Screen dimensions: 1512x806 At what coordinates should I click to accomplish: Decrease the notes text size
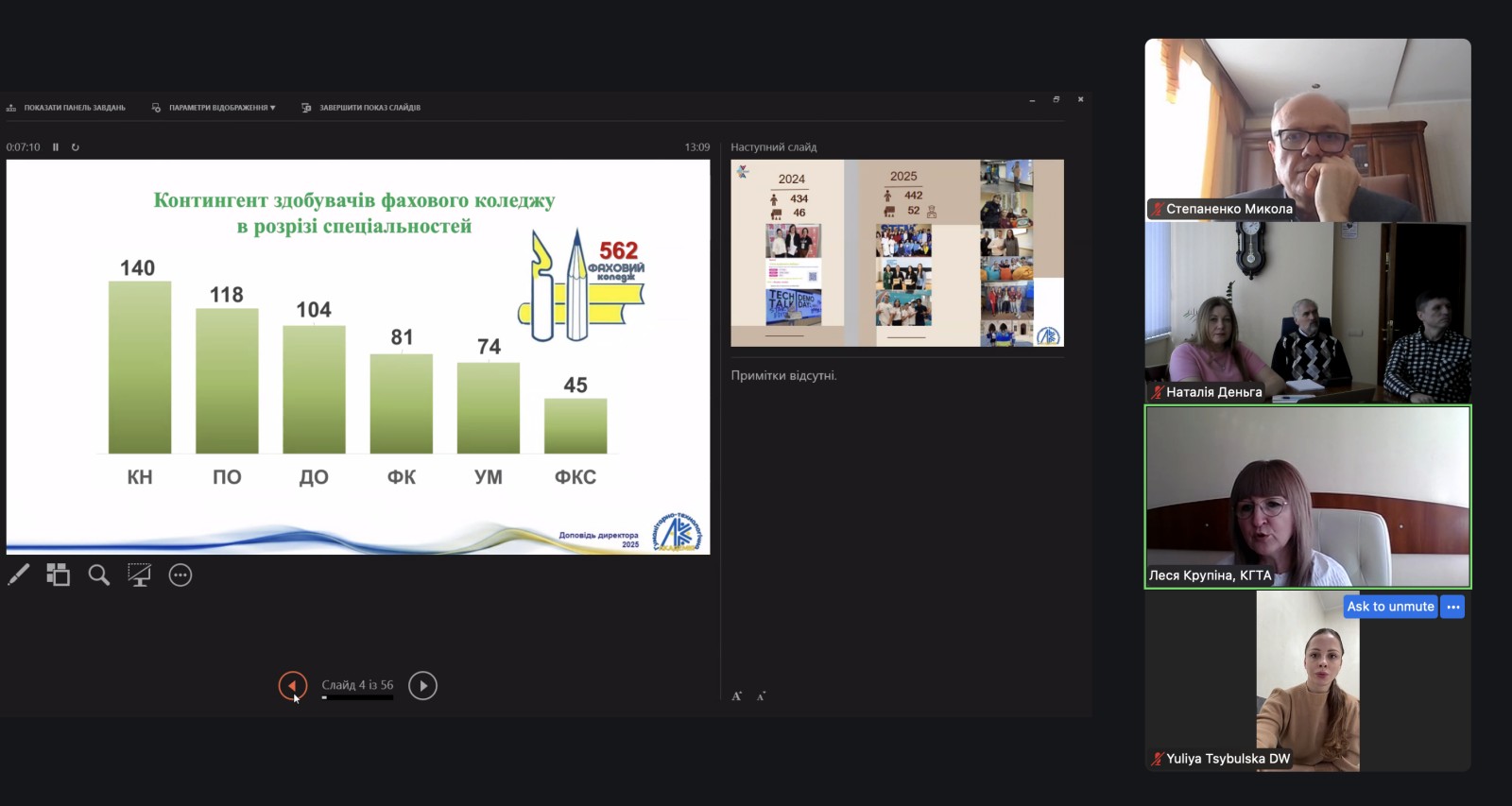(x=761, y=696)
